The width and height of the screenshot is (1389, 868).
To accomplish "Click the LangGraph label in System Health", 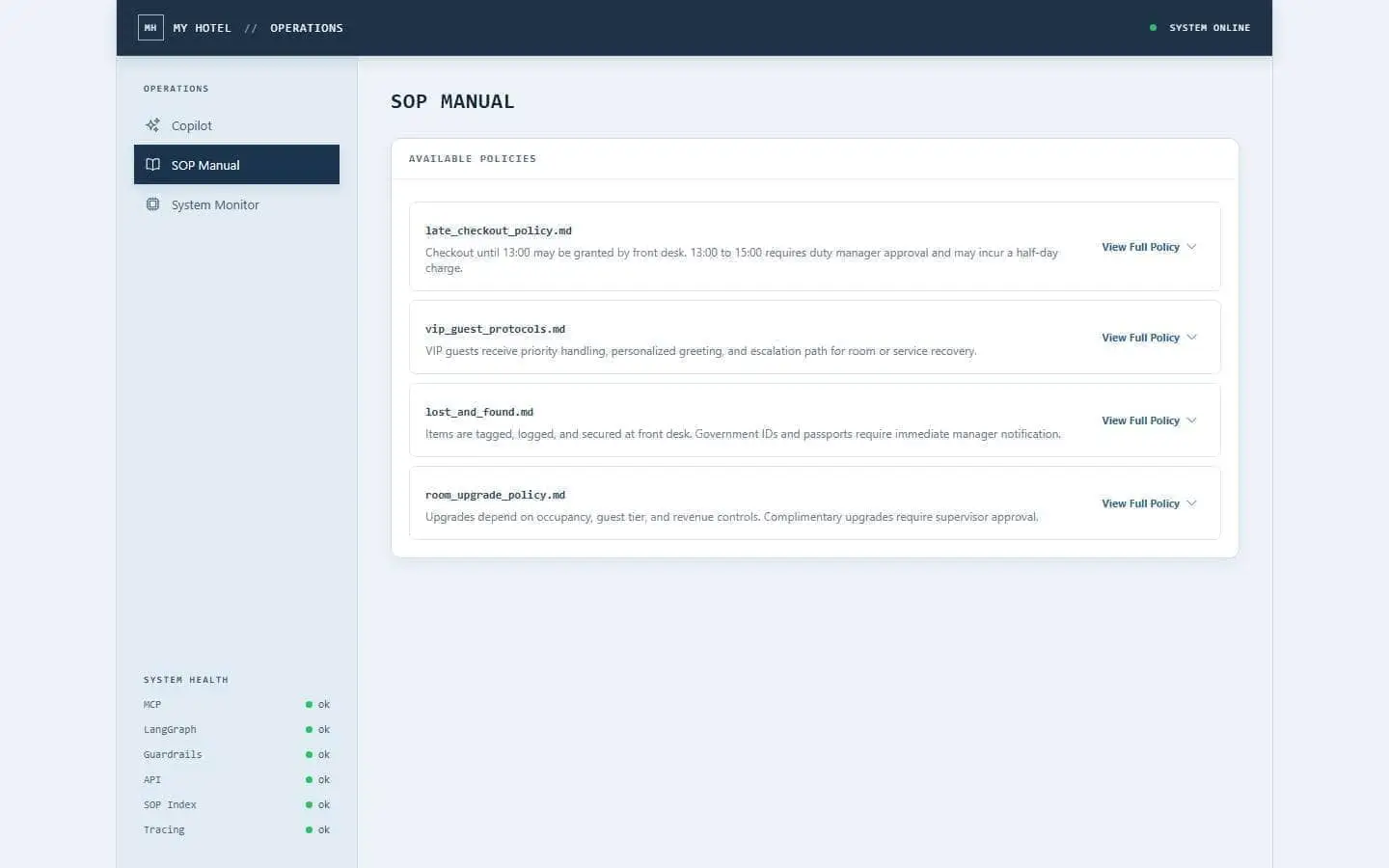I will [170, 730].
